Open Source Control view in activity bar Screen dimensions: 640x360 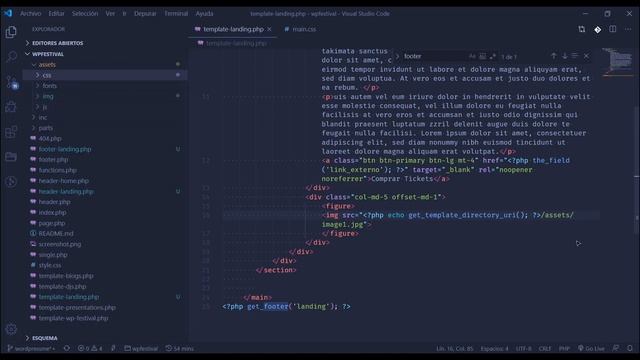(x=11, y=82)
